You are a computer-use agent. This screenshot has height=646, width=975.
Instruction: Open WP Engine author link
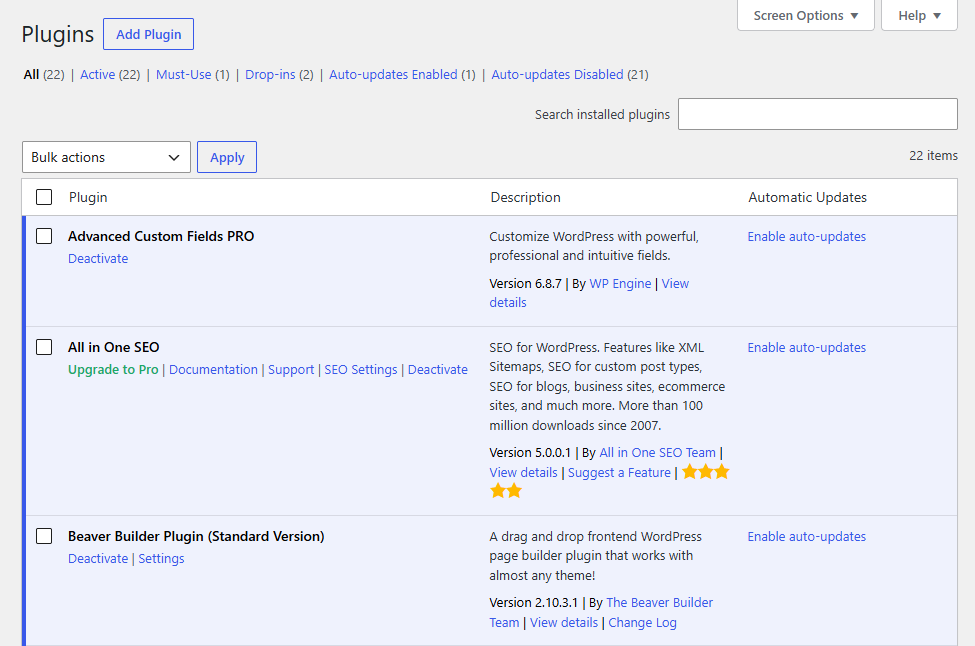620,284
